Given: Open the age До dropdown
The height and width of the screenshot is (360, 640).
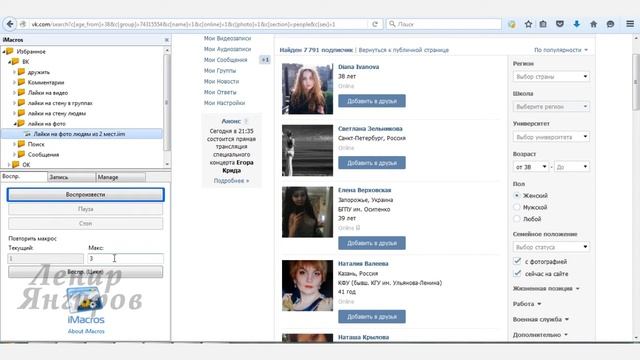Looking at the screenshot, I should point(572,167).
